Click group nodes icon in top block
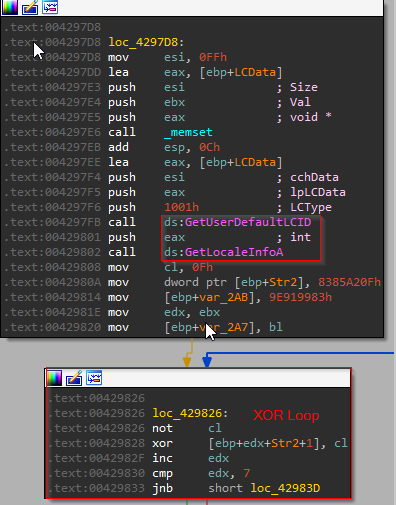This screenshot has width=396, height=505. [x=50, y=7]
